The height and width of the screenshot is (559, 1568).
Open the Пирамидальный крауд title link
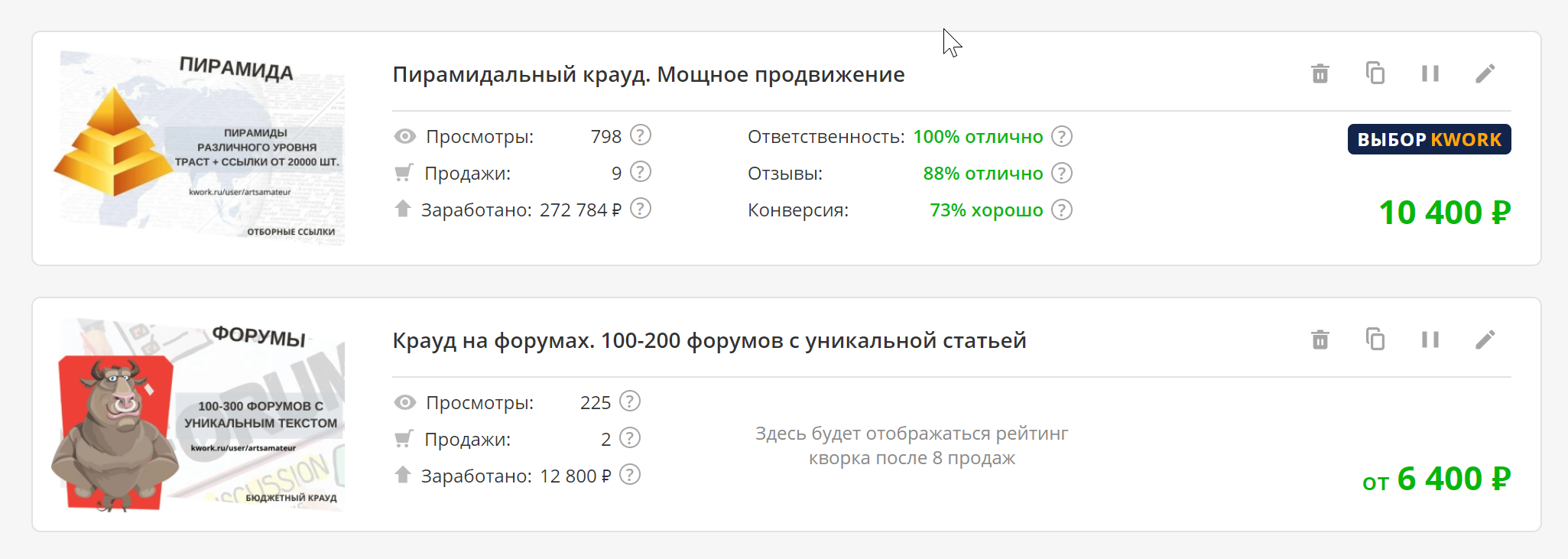648,75
